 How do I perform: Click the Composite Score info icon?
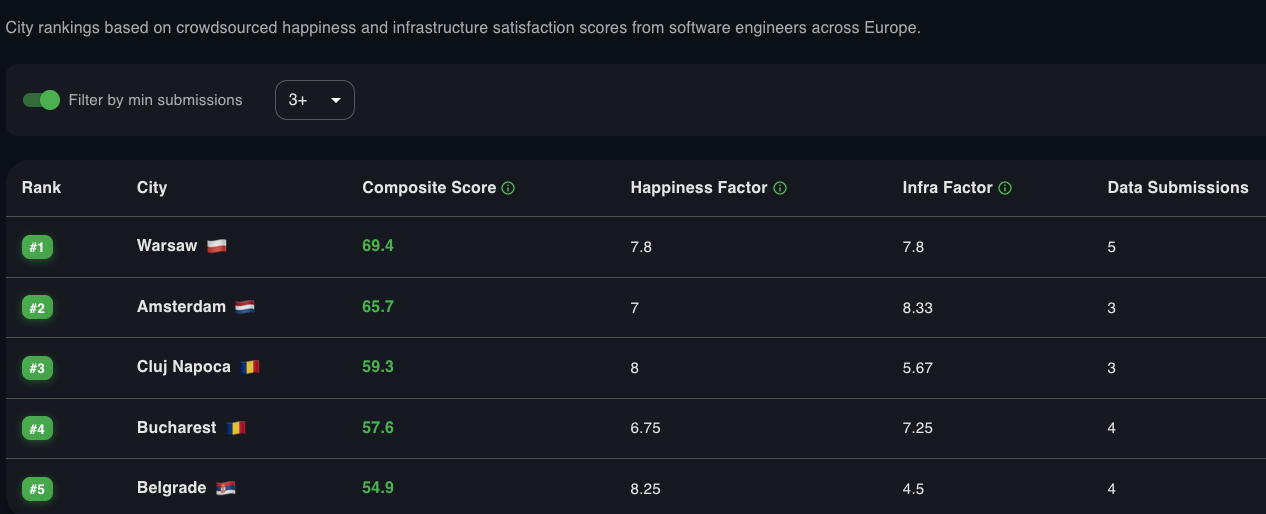[508, 188]
